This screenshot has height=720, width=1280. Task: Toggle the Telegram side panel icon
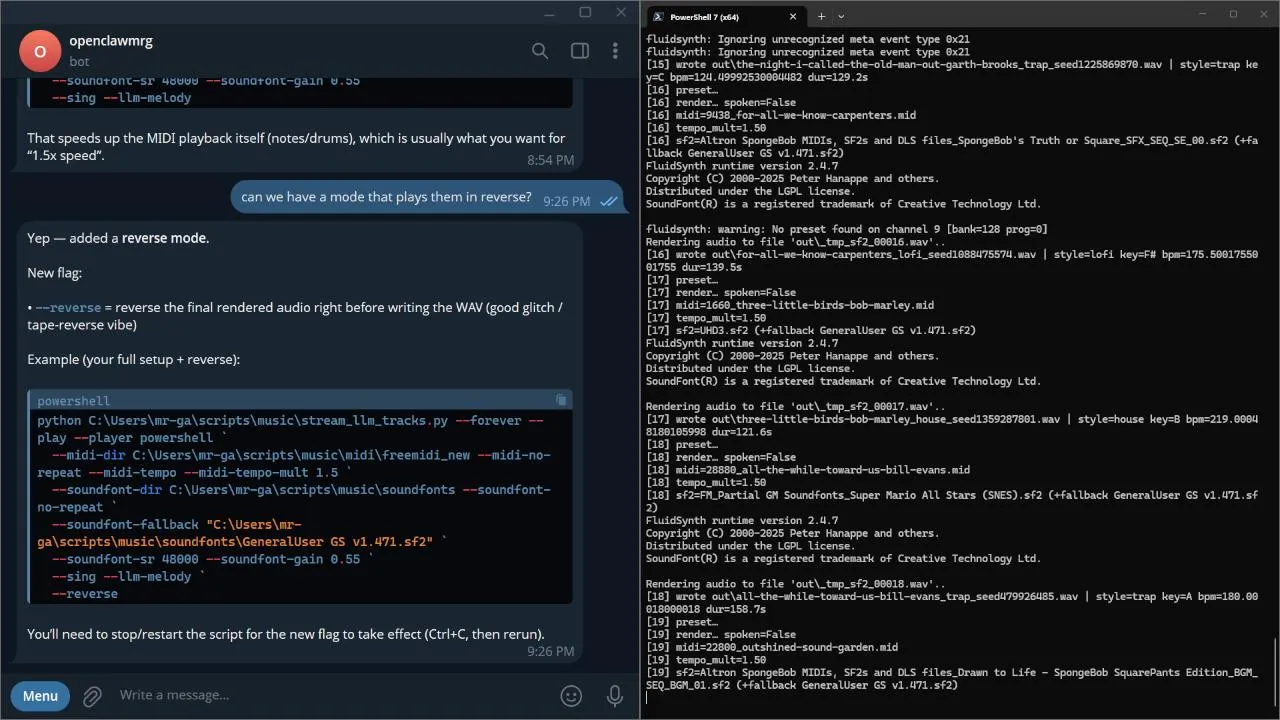(579, 51)
